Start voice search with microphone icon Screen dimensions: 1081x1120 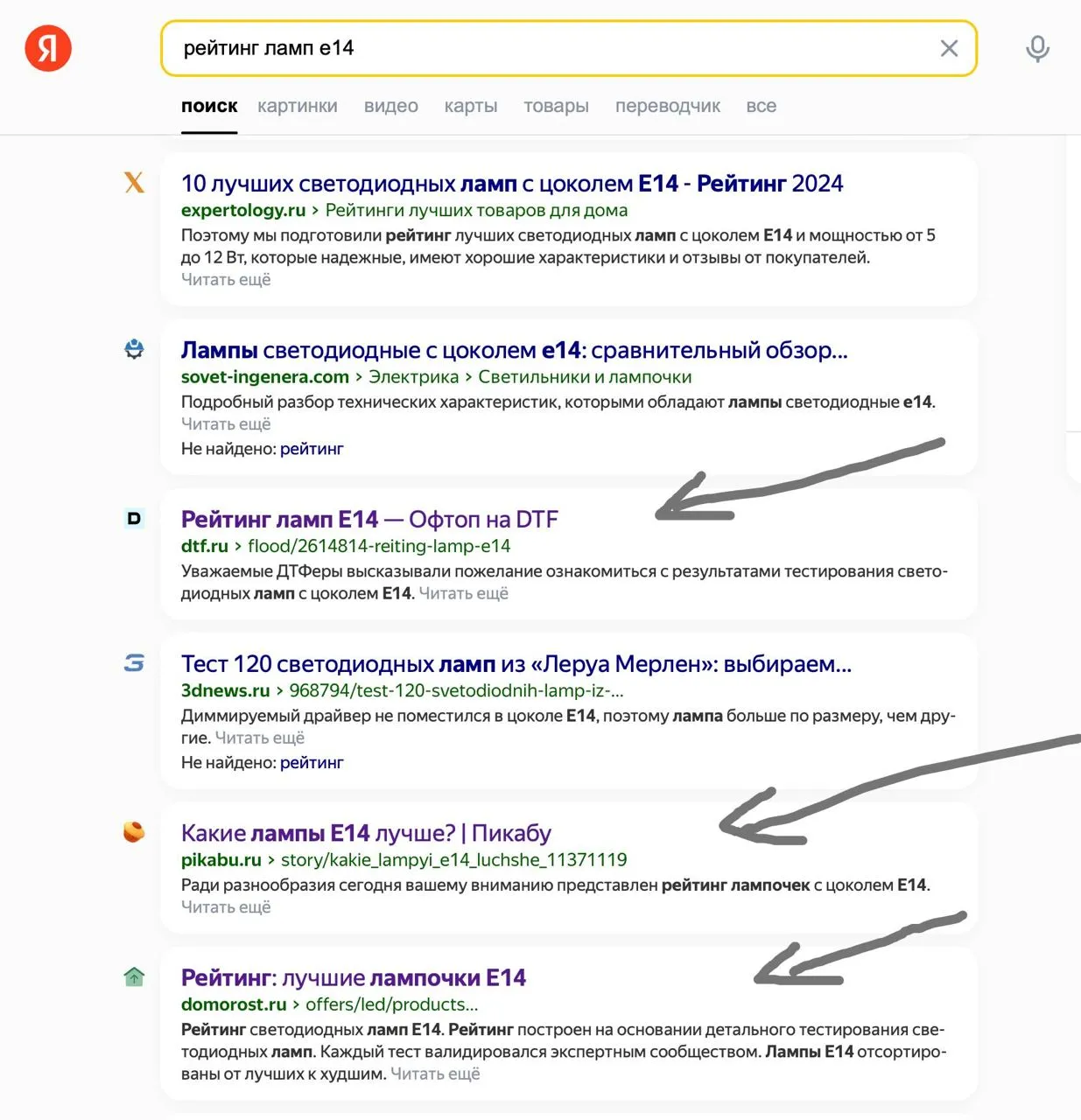point(1037,49)
